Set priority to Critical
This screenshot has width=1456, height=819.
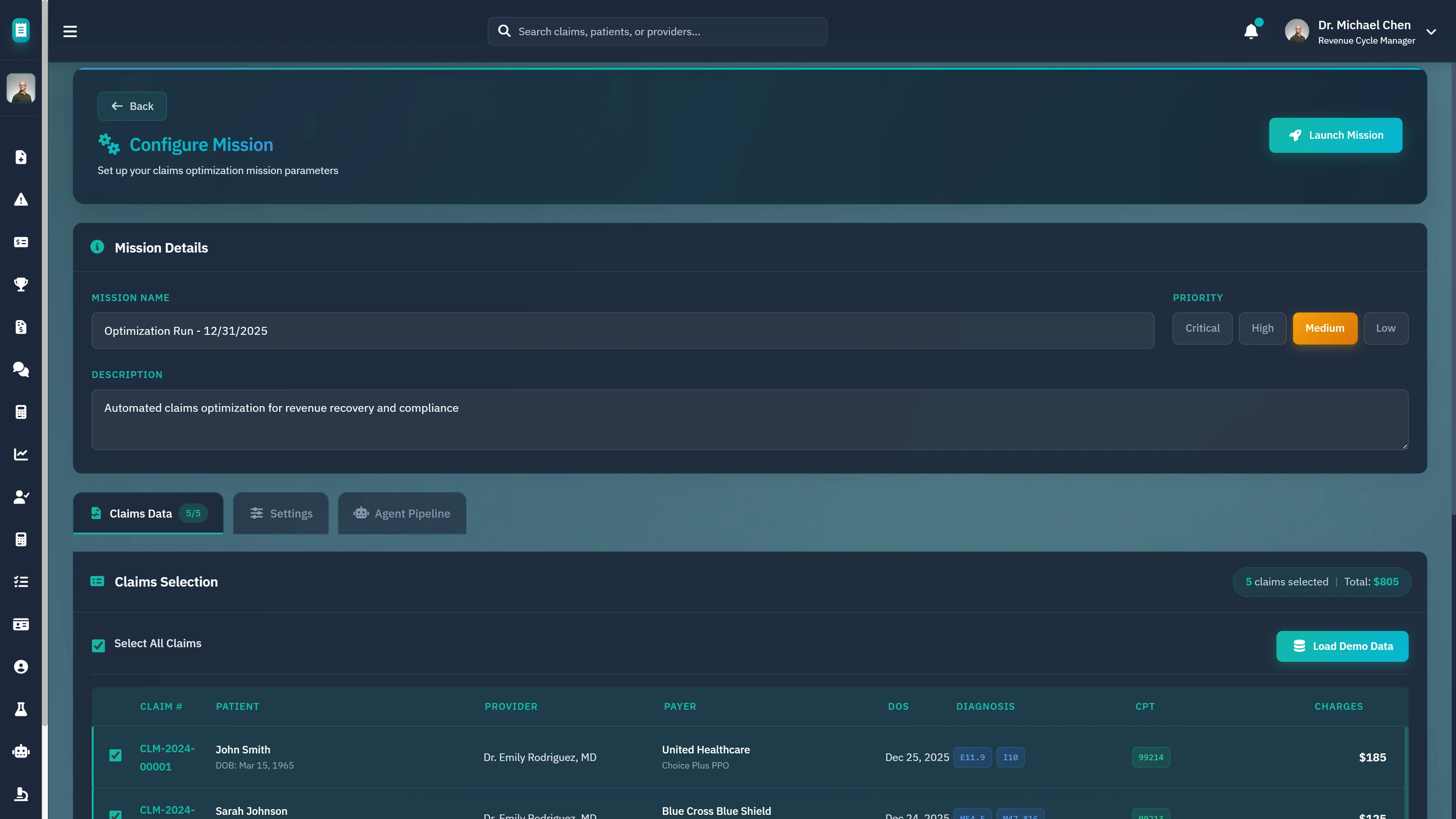[x=1202, y=328]
